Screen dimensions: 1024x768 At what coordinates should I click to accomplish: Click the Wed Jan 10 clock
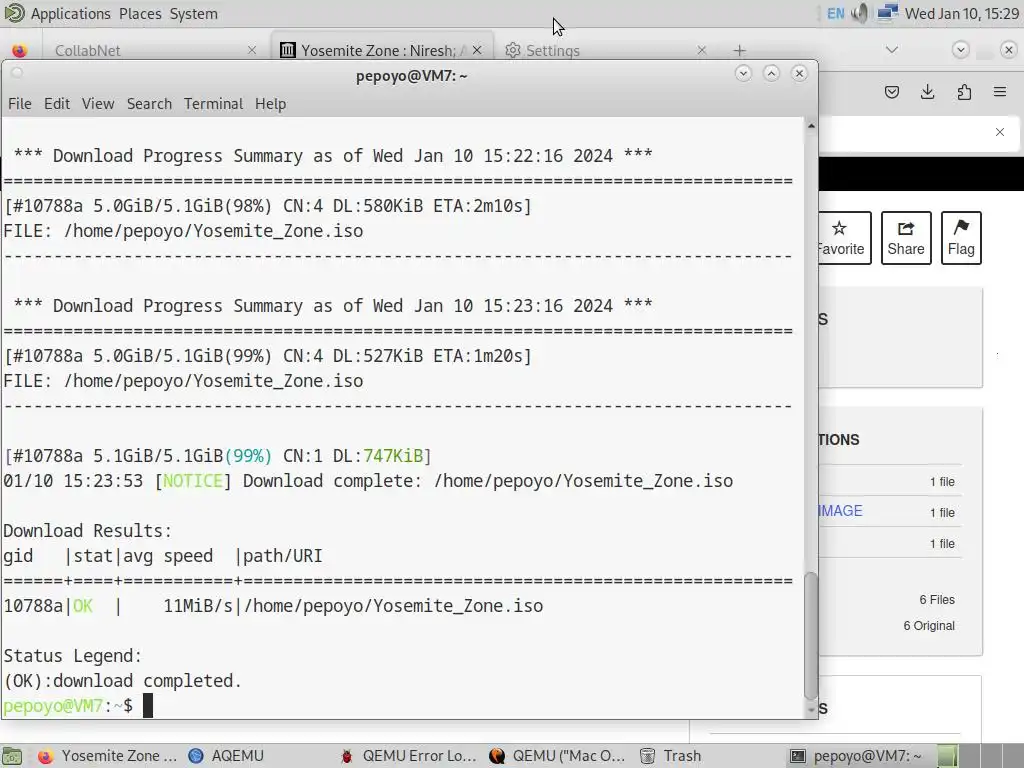(961, 14)
